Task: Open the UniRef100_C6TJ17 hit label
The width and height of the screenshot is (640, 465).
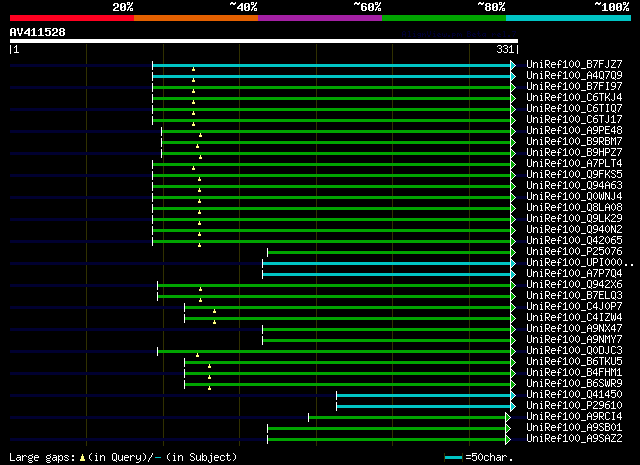Action: point(574,119)
